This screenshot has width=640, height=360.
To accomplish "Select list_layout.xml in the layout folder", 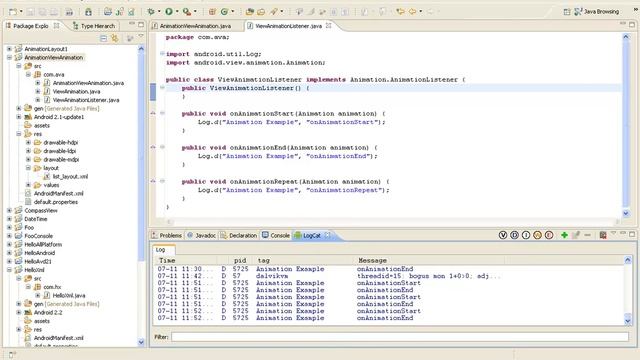I will 70,177.
